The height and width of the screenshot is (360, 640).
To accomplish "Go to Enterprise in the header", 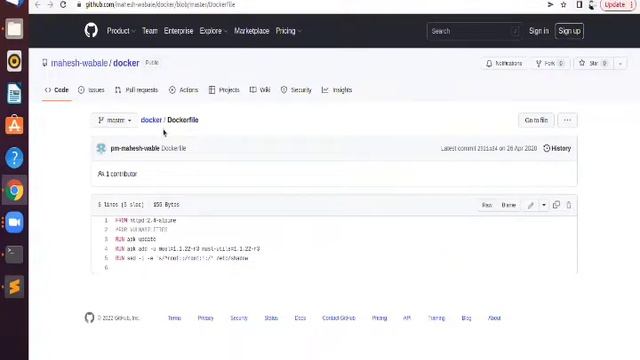I will click(178, 31).
